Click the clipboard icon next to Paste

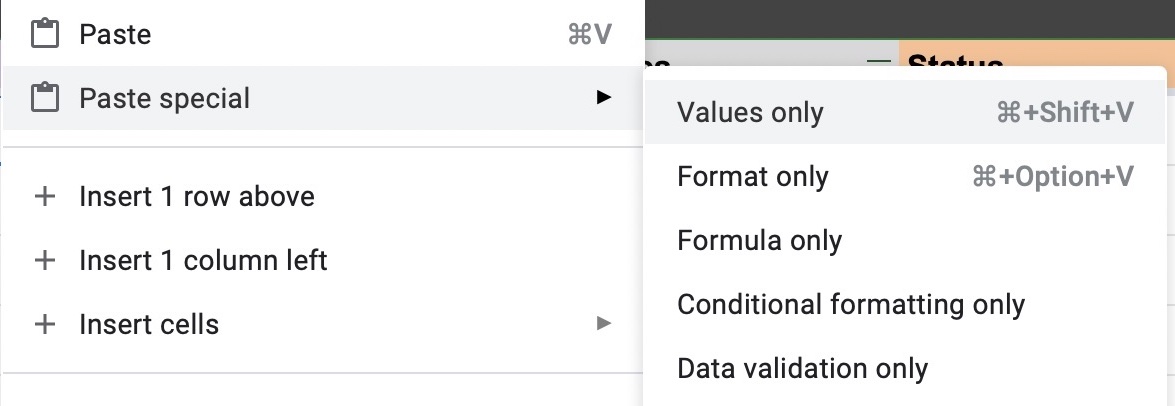(42, 35)
